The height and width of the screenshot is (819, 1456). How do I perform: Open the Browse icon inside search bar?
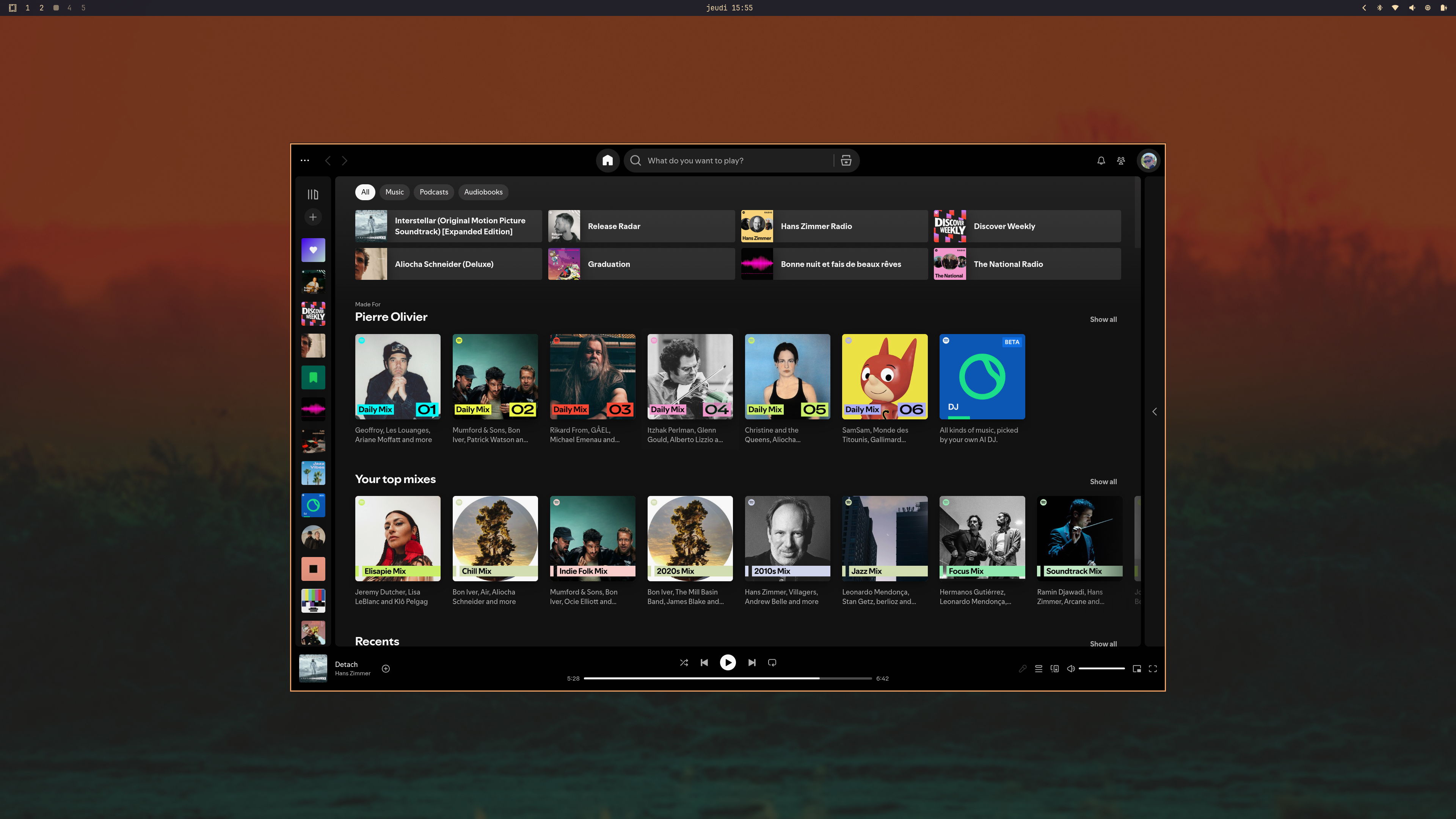(846, 160)
